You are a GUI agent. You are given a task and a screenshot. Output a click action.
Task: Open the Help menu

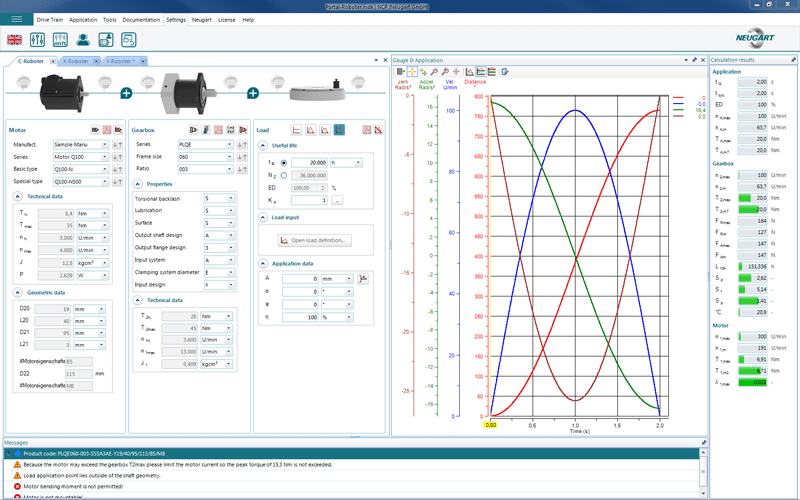(x=248, y=20)
